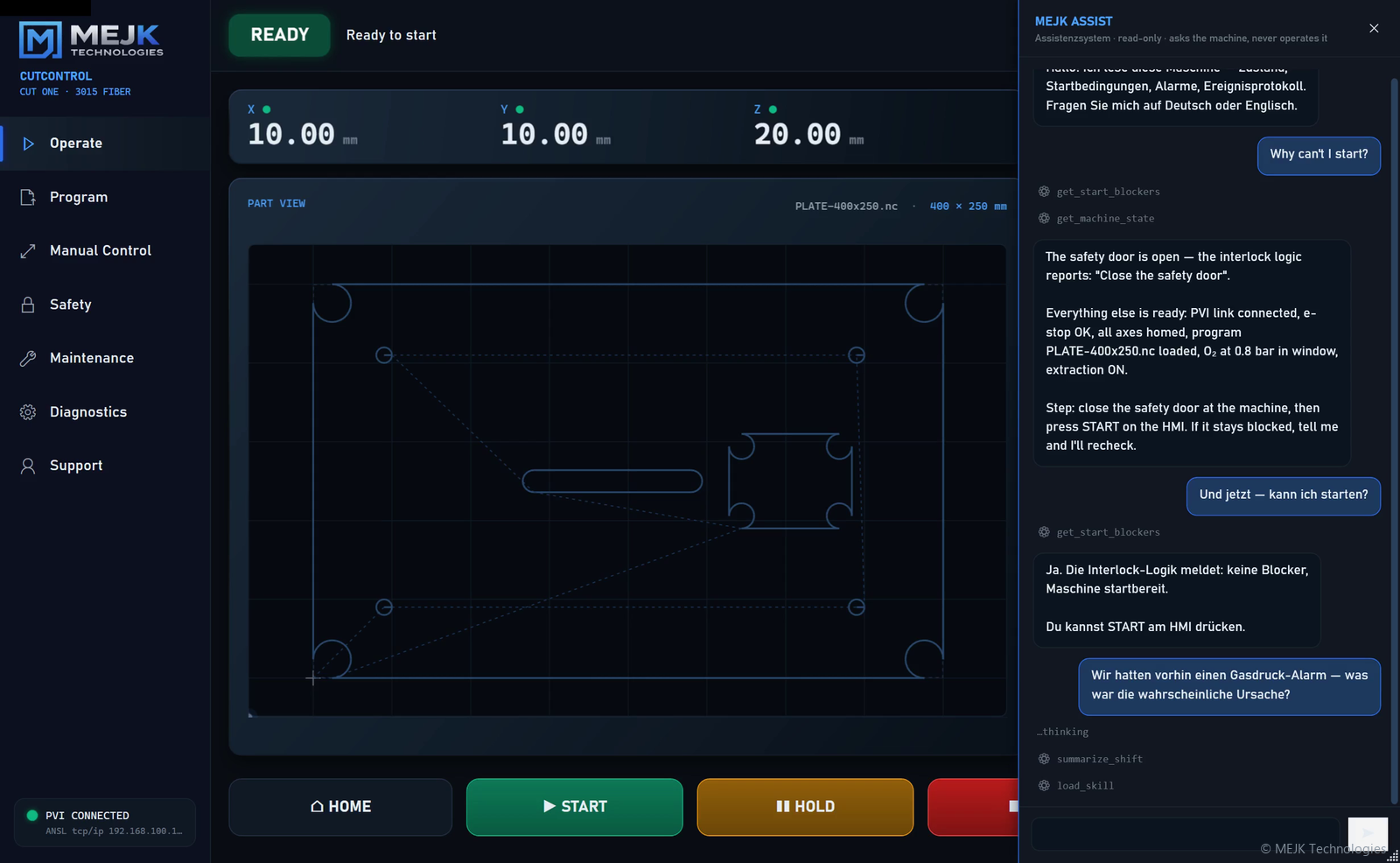Click the rectangular cutout in part view
Viewport: 1400px width, 863px height.
791,481
